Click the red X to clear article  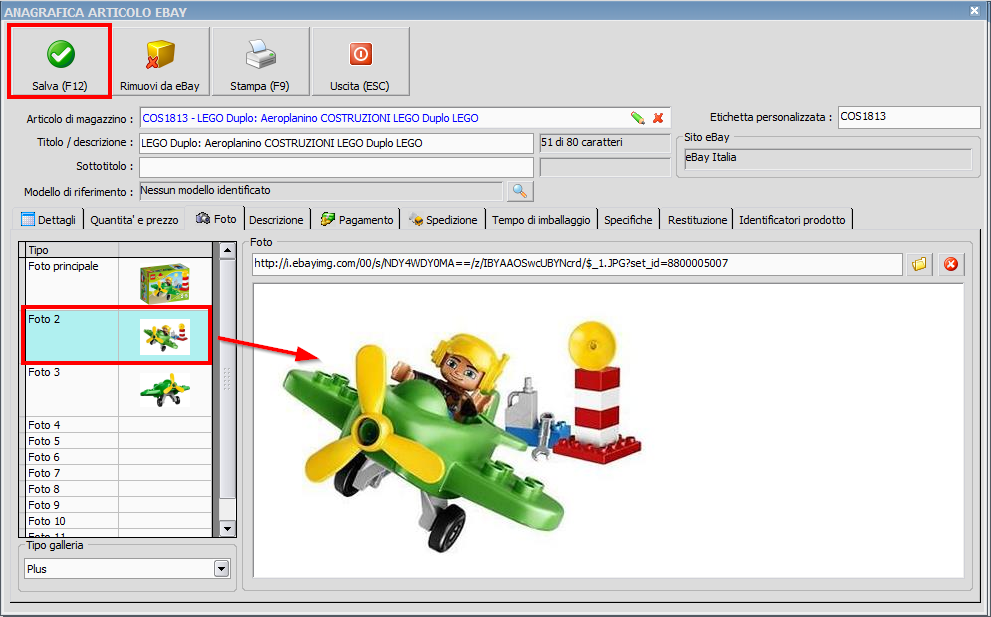[x=658, y=118]
